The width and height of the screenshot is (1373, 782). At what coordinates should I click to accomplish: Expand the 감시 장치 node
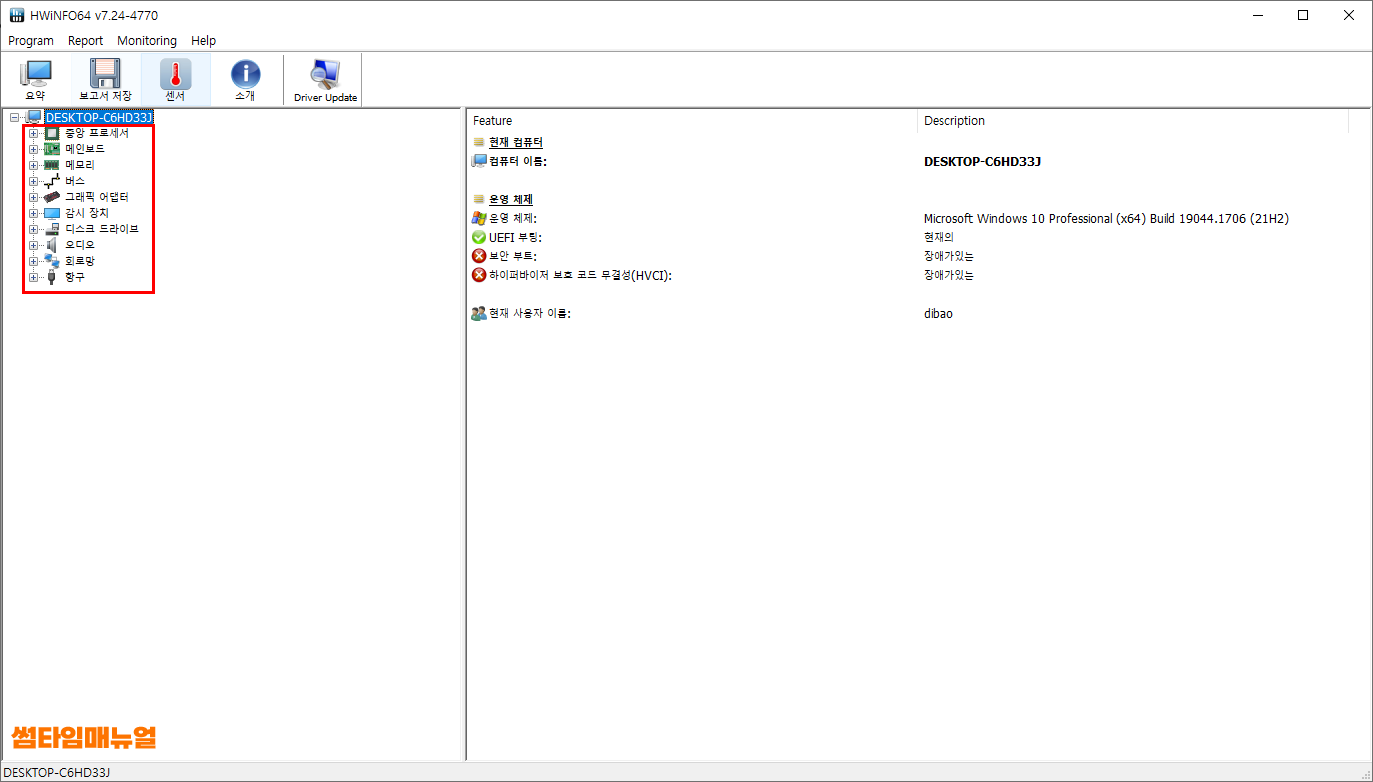33,213
